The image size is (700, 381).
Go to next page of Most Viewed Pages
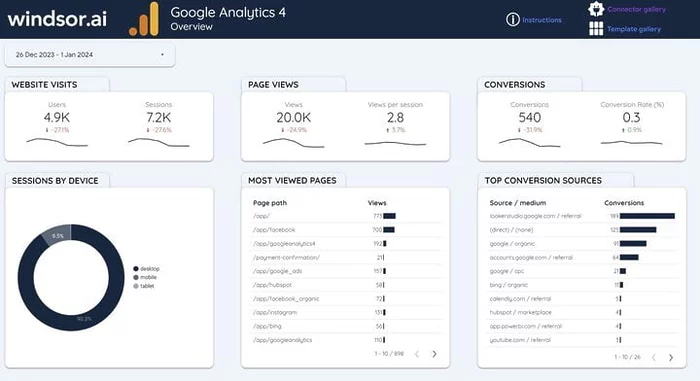click(434, 354)
